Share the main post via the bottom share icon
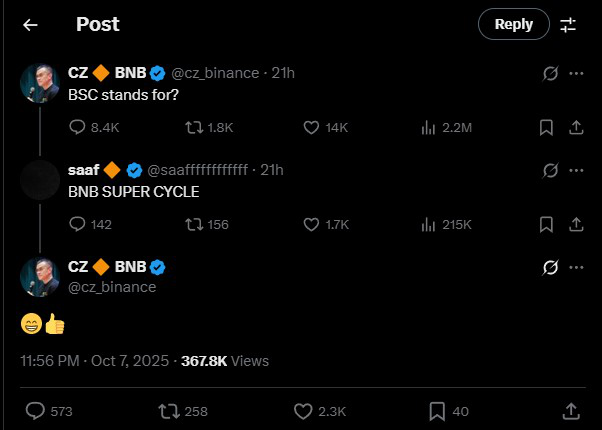The width and height of the screenshot is (602, 430). [x=570, y=410]
